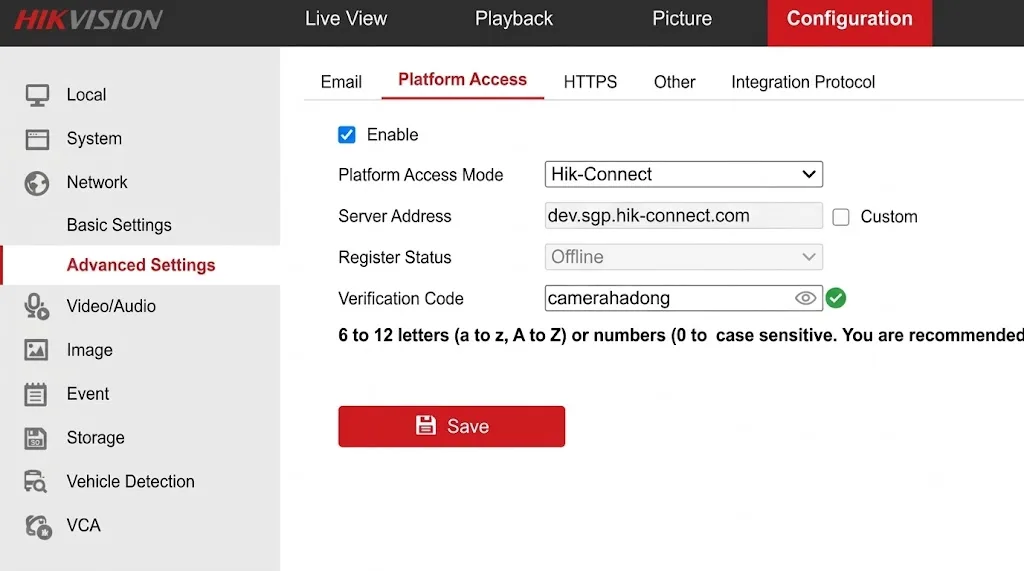Uncheck the Enable checkbox
The width and height of the screenshot is (1024, 571).
click(x=347, y=135)
